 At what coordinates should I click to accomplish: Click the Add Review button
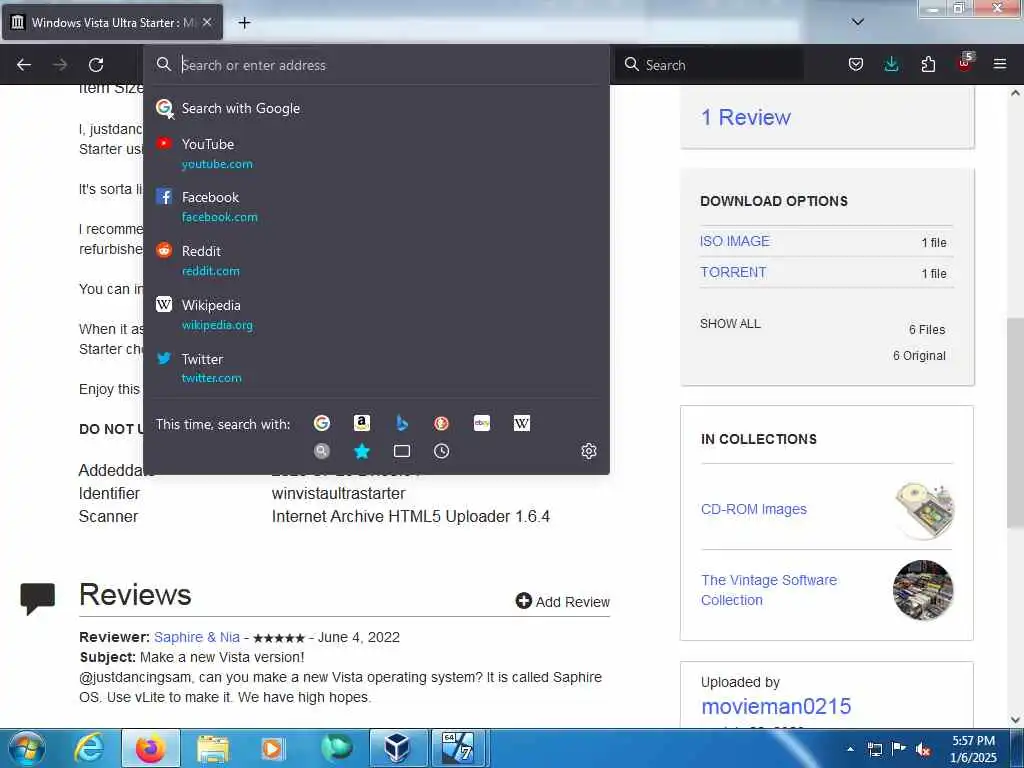pos(562,601)
